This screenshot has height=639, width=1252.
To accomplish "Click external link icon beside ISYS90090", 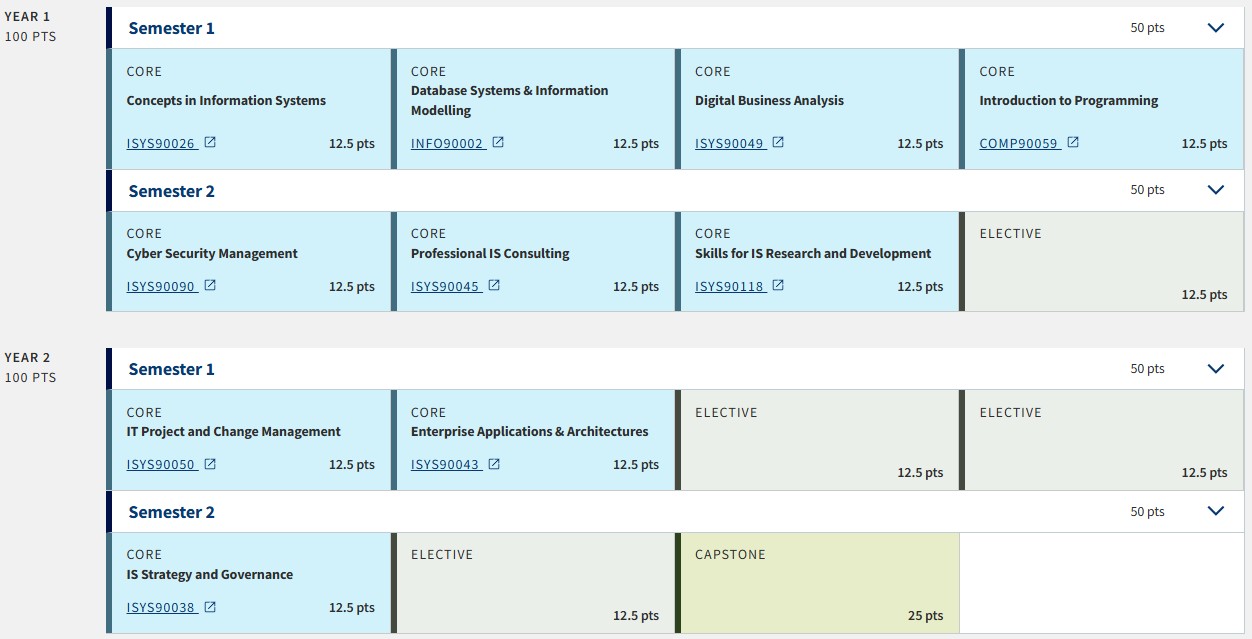I will [210, 286].
